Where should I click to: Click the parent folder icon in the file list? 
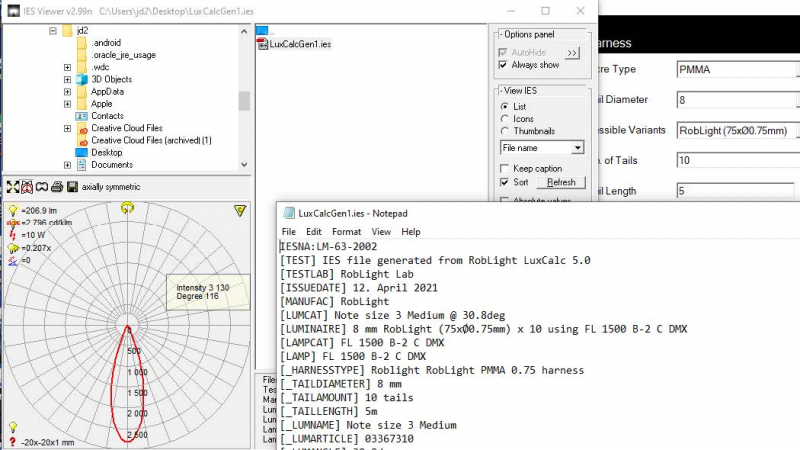tap(262, 31)
